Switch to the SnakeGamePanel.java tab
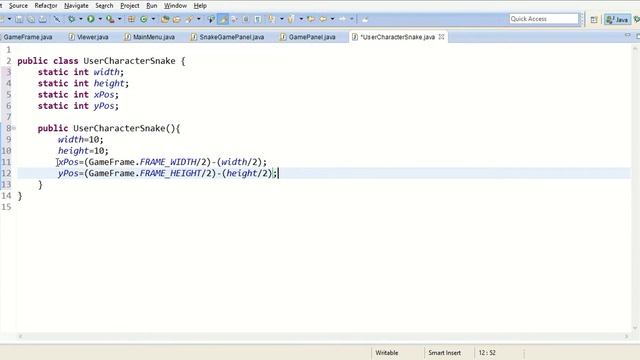The image size is (640, 360). pos(227,37)
